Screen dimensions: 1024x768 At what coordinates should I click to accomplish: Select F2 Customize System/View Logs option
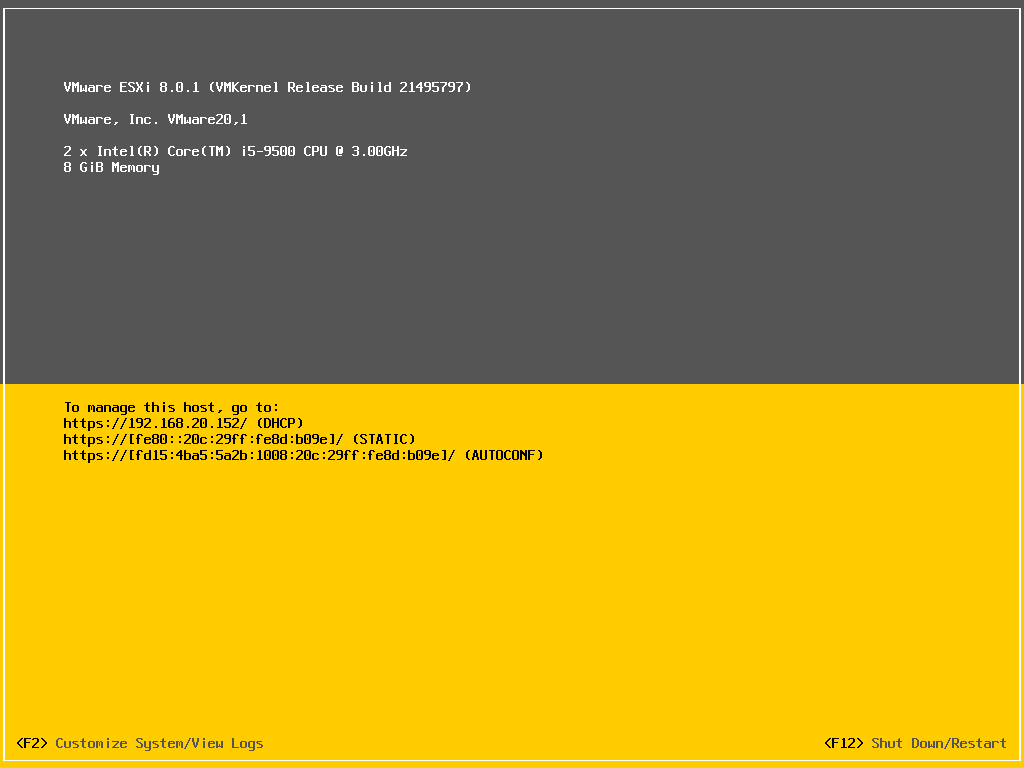pos(140,743)
